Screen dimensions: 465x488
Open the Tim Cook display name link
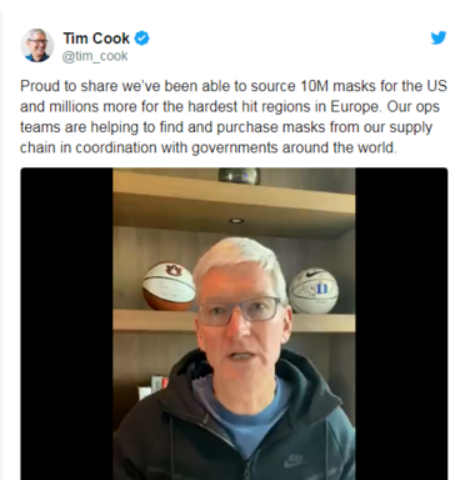(x=96, y=38)
